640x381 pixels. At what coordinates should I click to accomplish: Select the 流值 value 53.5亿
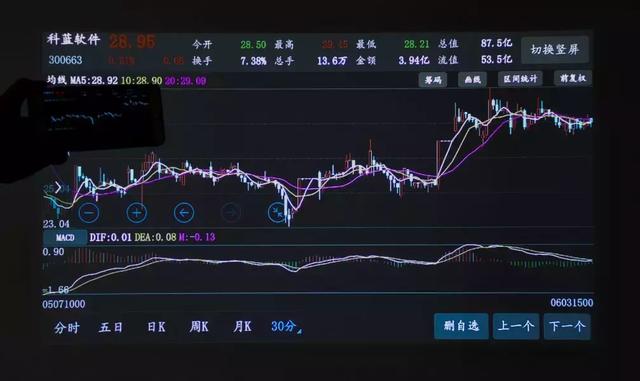(496, 59)
